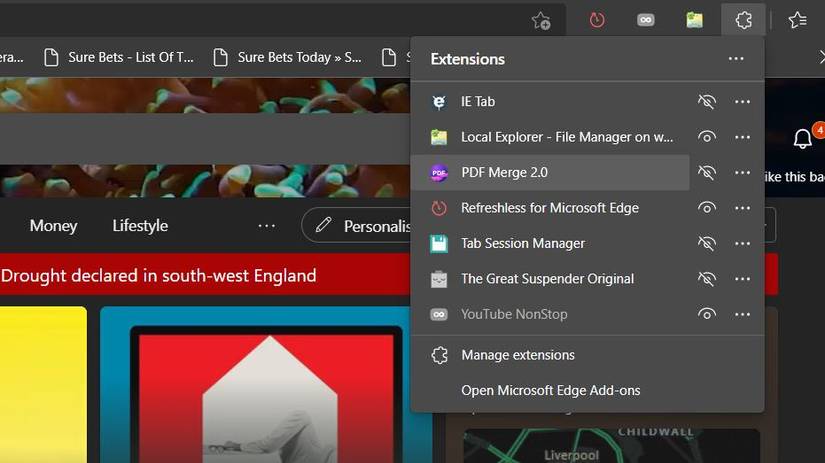The height and width of the screenshot is (463, 825).
Task: Click the Personalise button
Action: tap(358, 225)
